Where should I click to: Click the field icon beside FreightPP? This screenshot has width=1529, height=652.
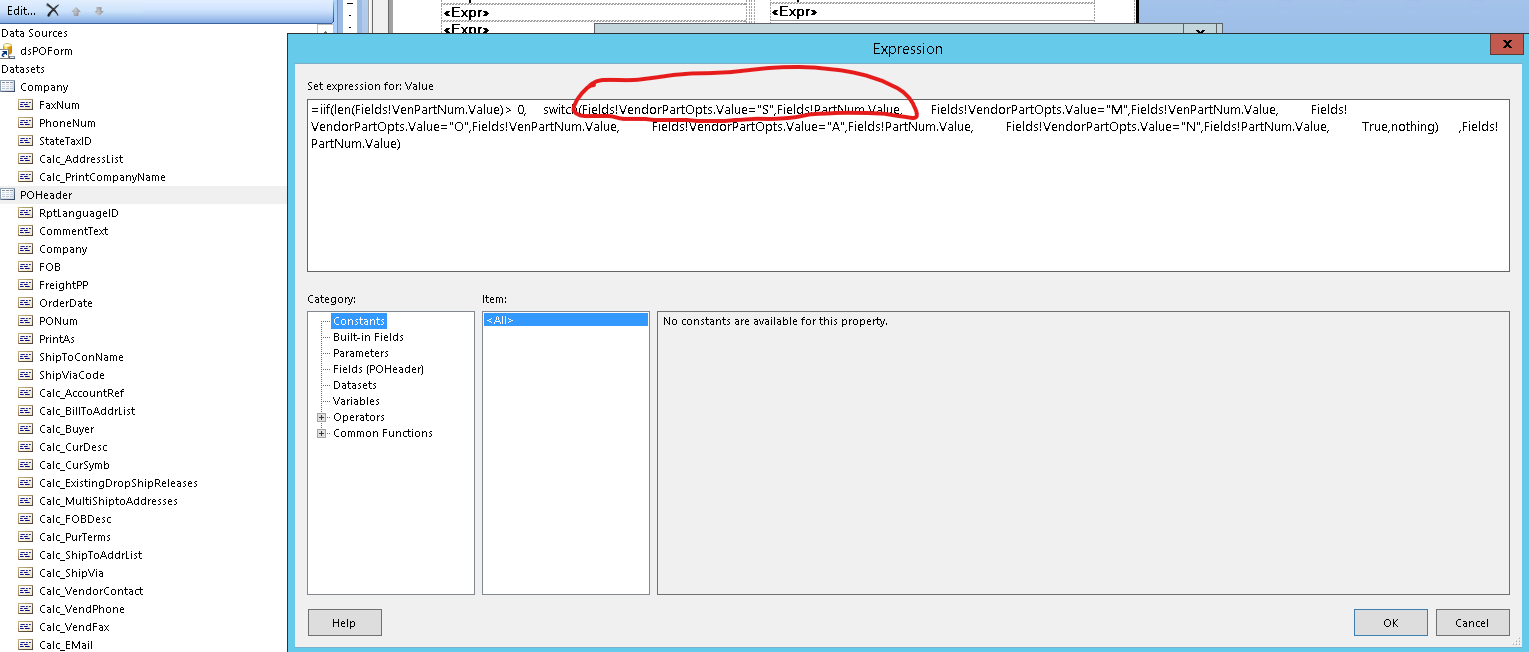click(26, 285)
